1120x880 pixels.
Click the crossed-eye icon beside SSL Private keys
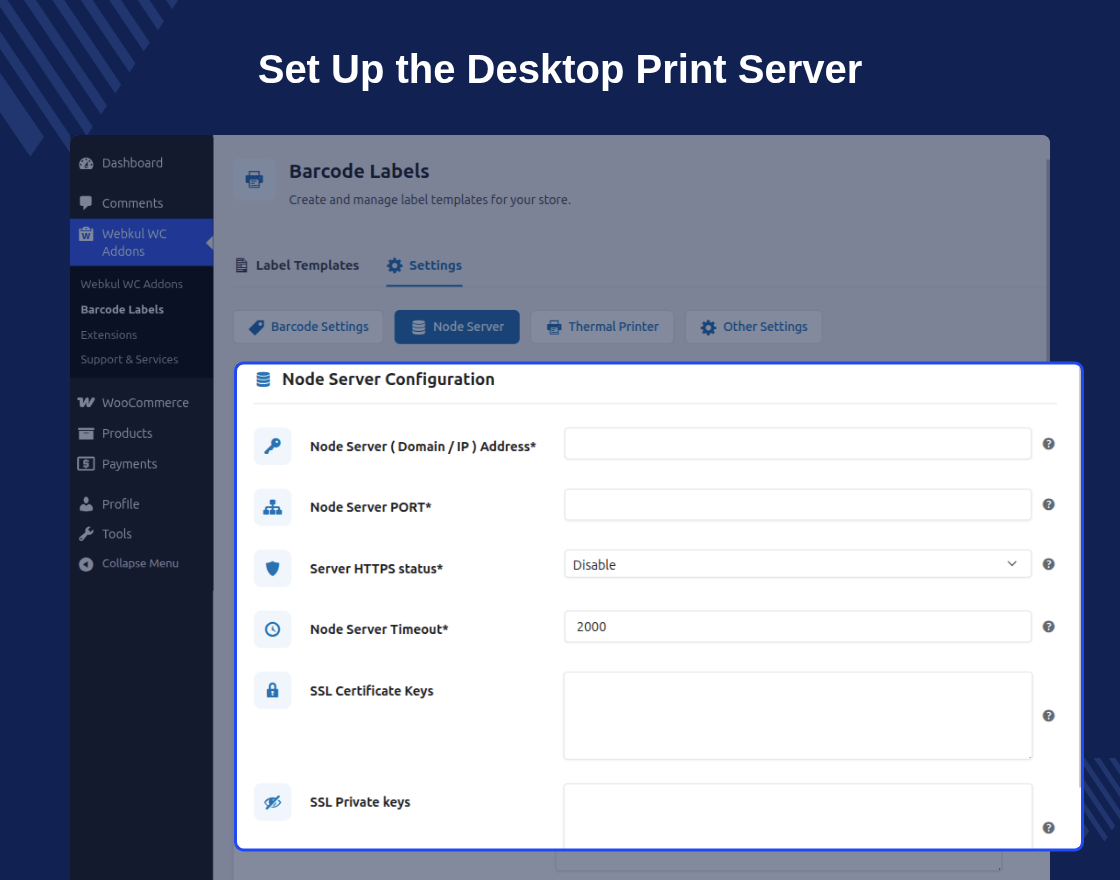point(272,802)
